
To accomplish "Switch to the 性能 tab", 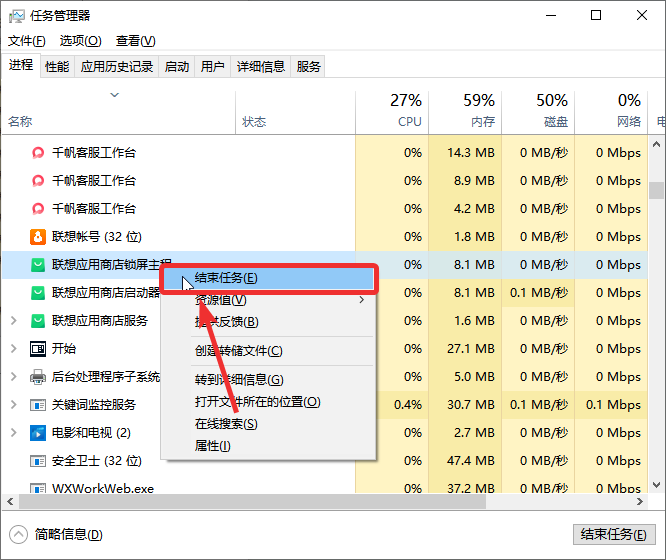I will (x=57, y=67).
